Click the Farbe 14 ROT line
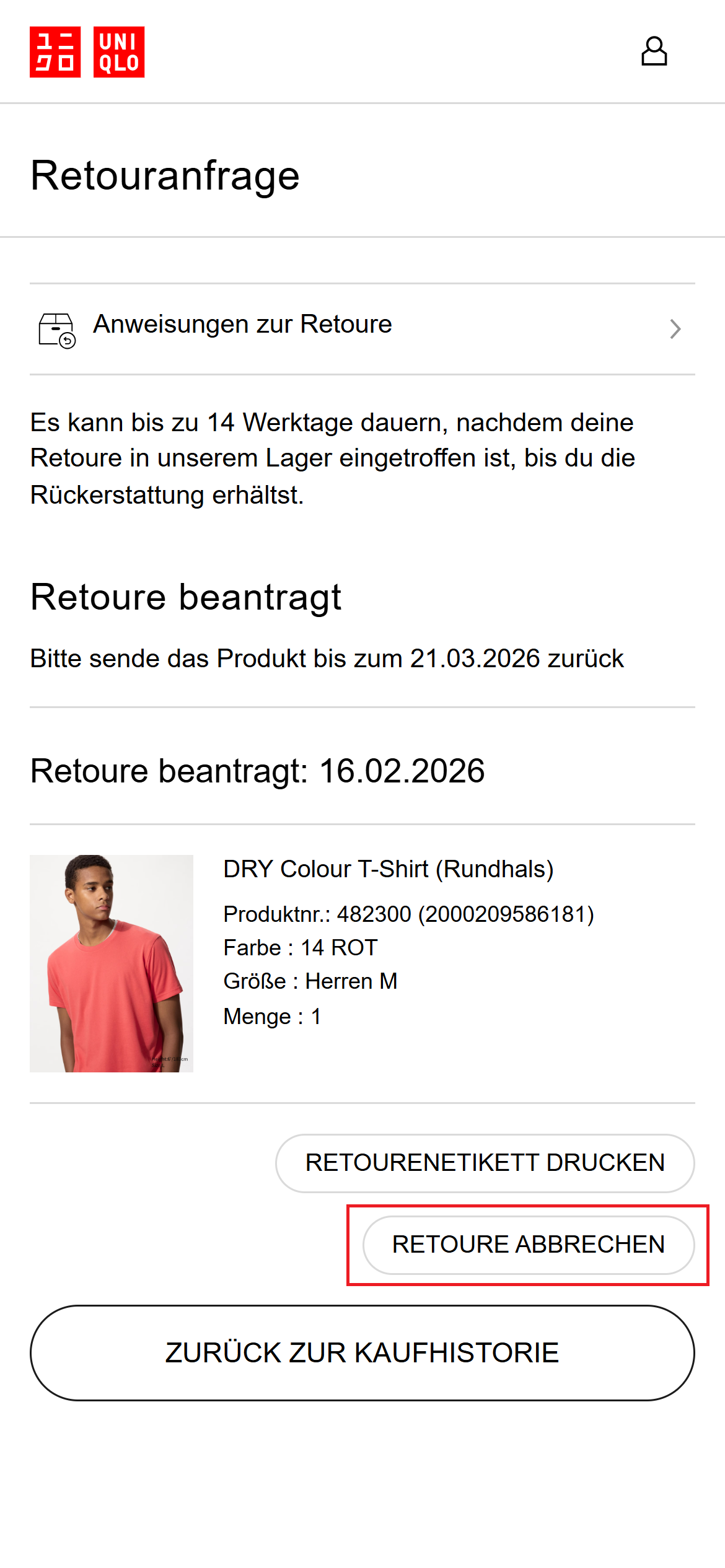This screenshot has height=1568, width=725. [301, 948]
